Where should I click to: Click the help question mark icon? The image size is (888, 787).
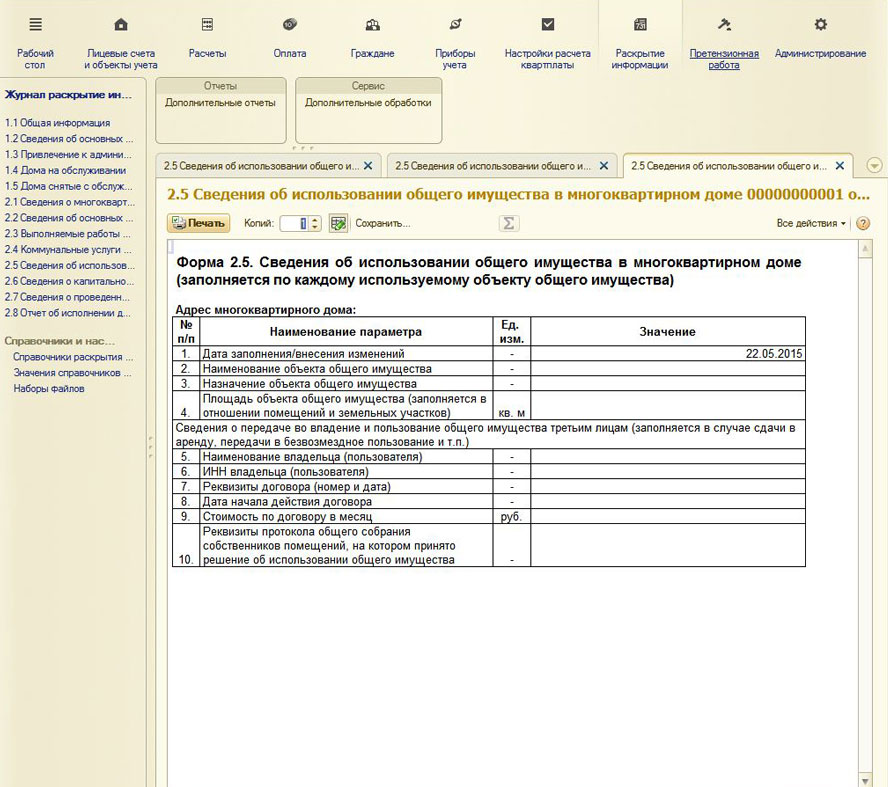tap(863, 223)
